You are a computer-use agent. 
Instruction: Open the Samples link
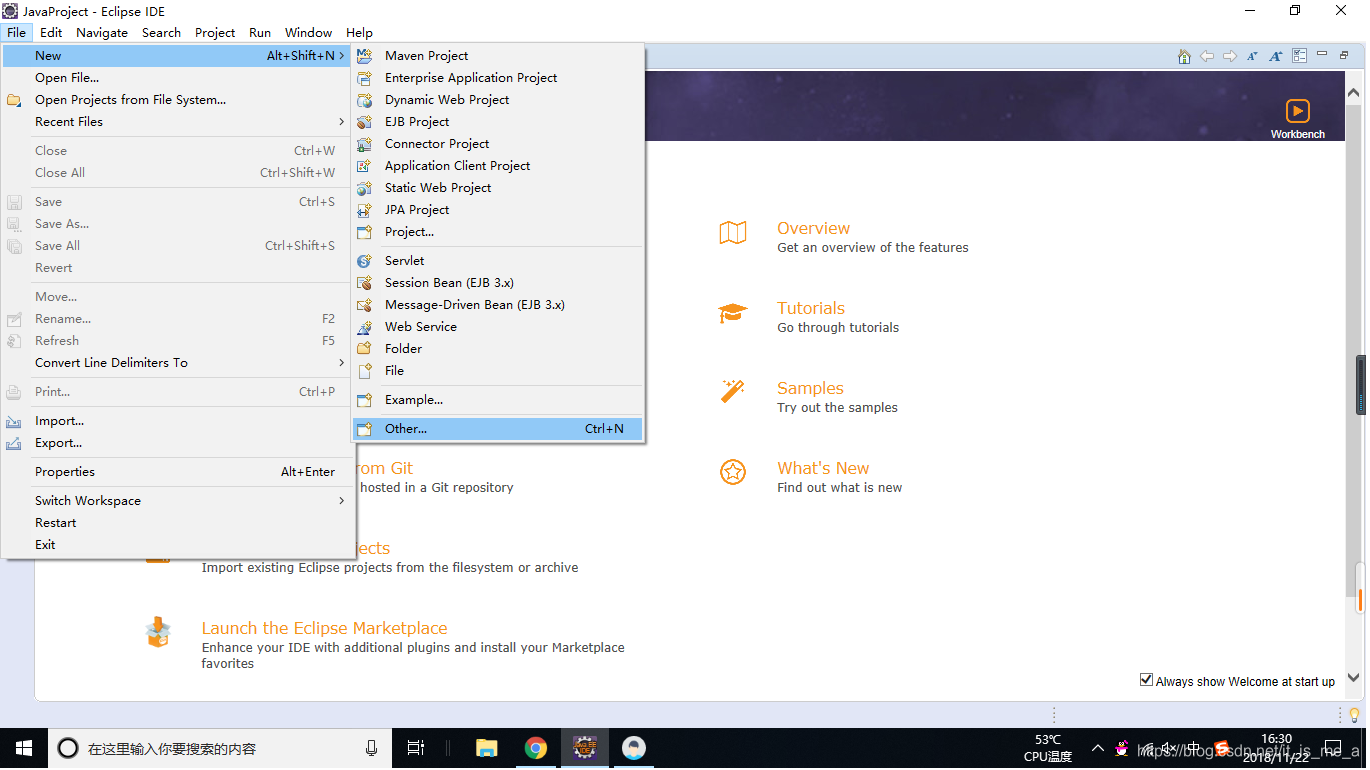click(810, 389)
